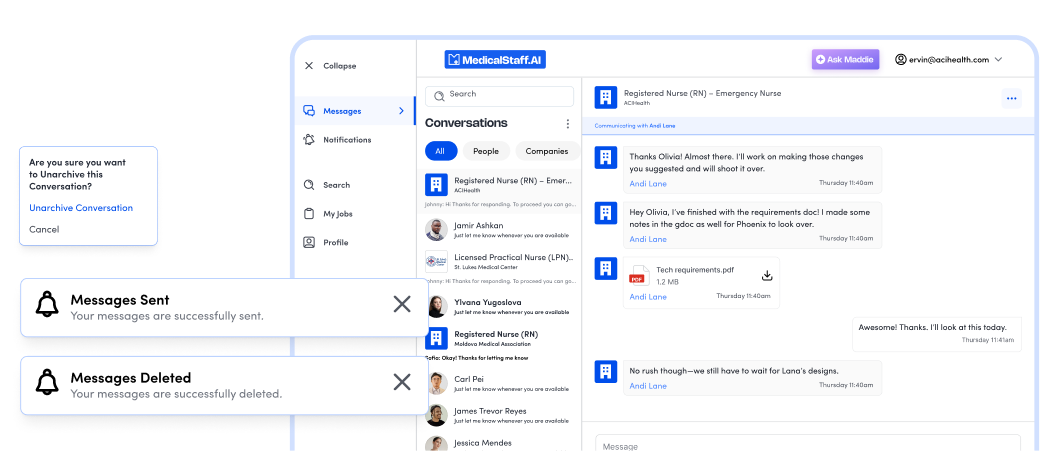Click the conversations Search field

tap(500, 95)
